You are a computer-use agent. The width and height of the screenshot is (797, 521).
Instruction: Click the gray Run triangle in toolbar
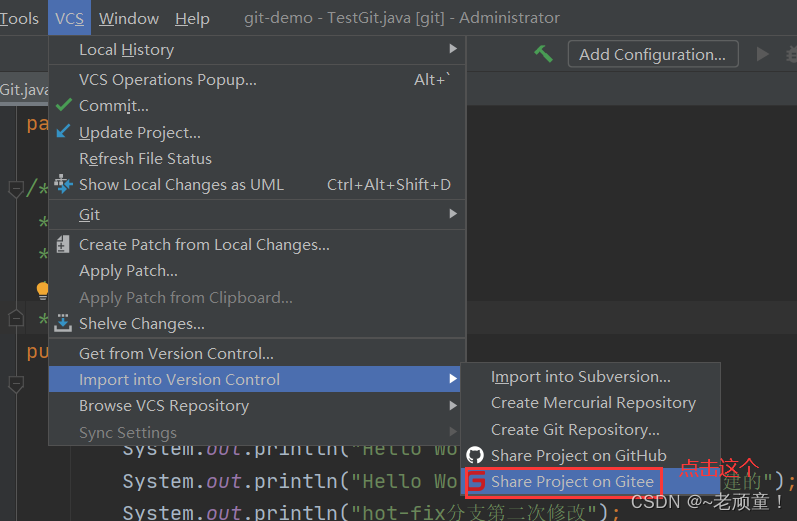(762, 54)
